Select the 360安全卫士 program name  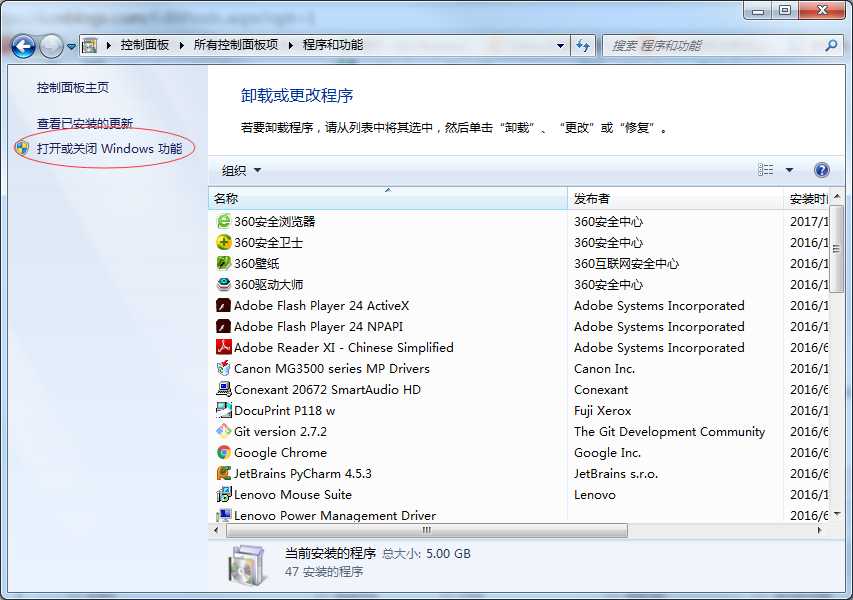pyautogui.click(x=268, y=243)
